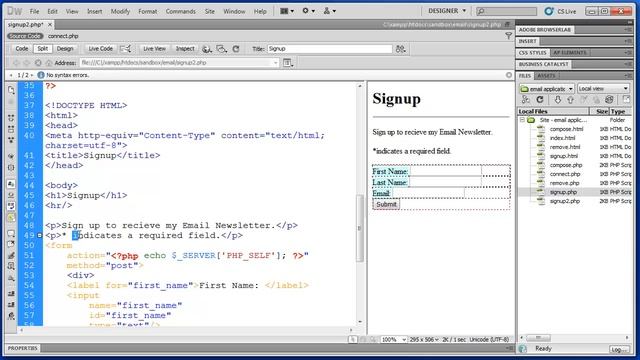The image size is (640, 360).
Task: Click the Preview in Browser globe icon
Action: [207, 49]
